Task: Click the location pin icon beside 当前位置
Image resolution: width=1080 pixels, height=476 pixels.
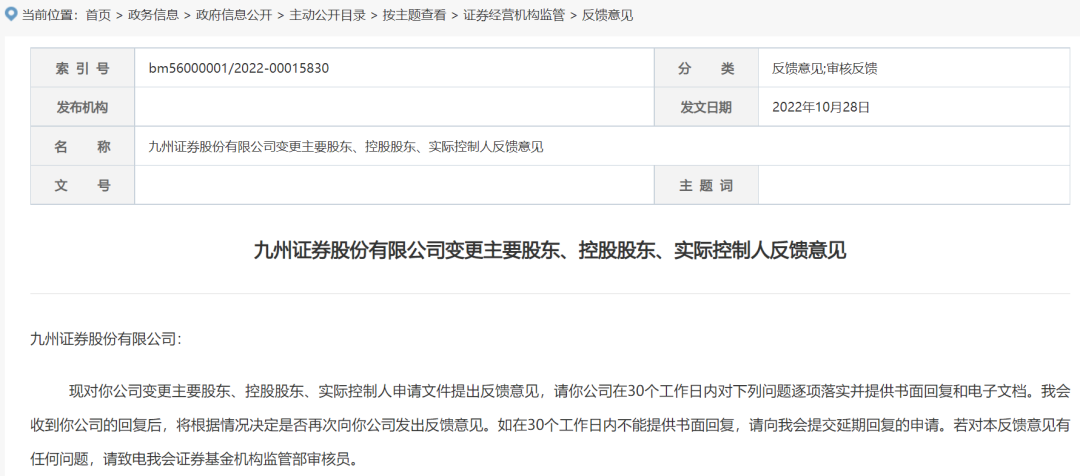Action: tap(10, 14)
